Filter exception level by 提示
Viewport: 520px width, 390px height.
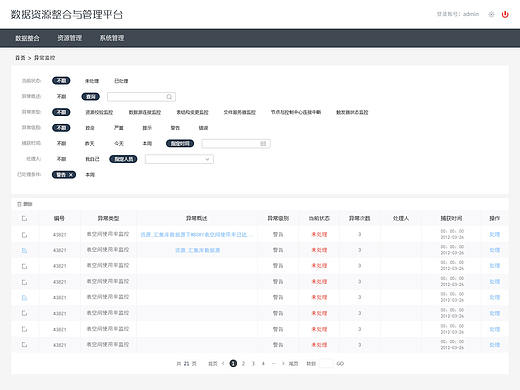(147, 128)
